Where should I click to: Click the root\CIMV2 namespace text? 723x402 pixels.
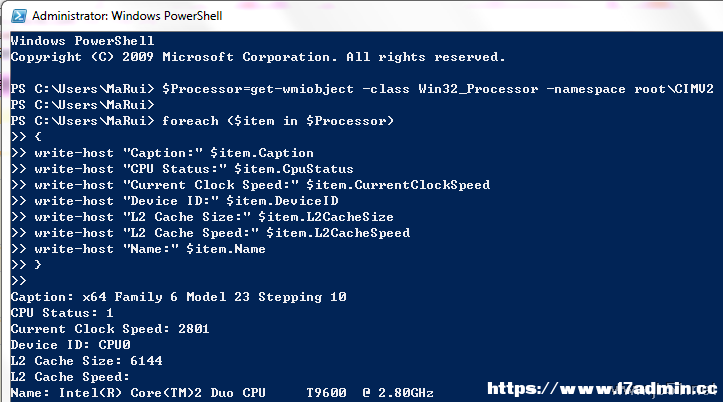pyautogui.click(x=674, y=89)
